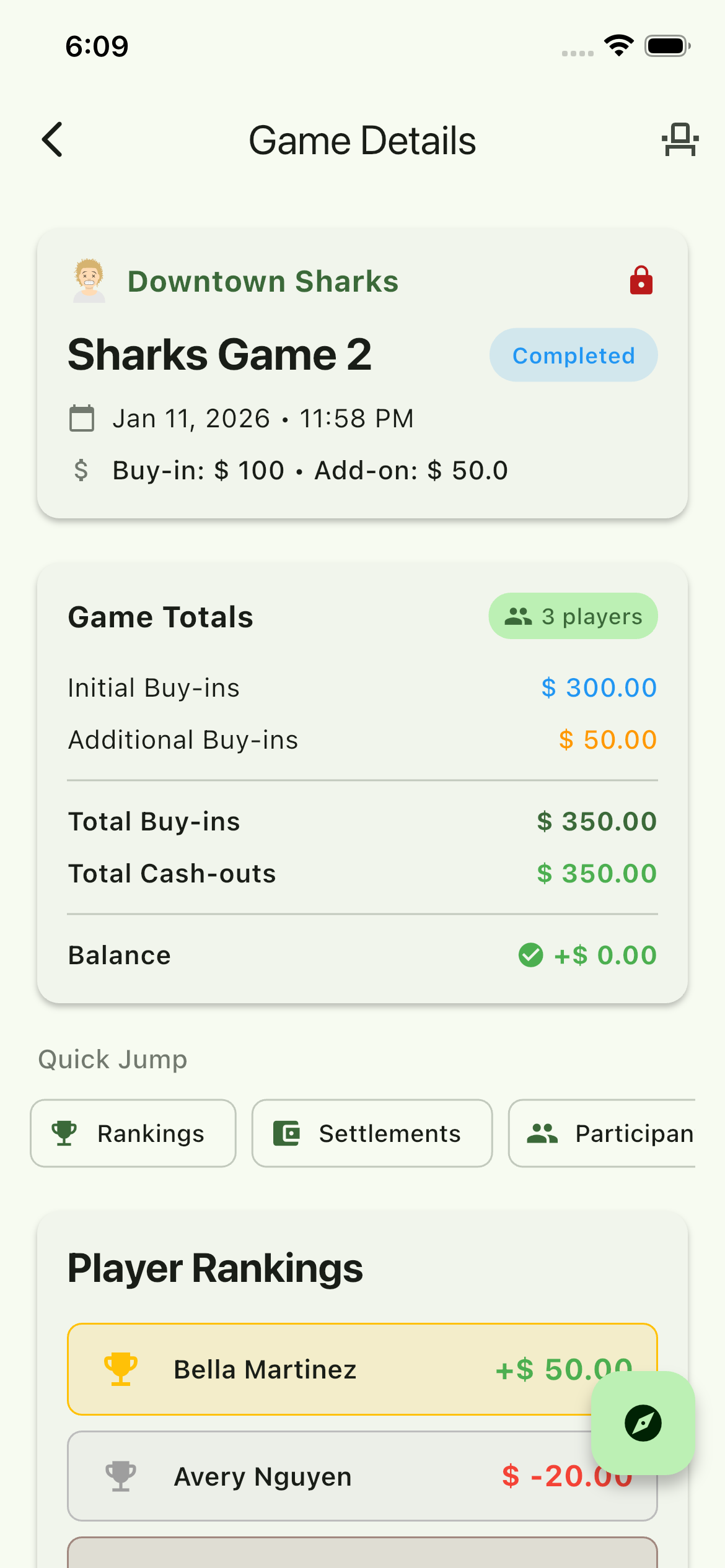725x1568 pixels.
Task: Tap the Downtown Sharks avatar
Action: [89, 281]
